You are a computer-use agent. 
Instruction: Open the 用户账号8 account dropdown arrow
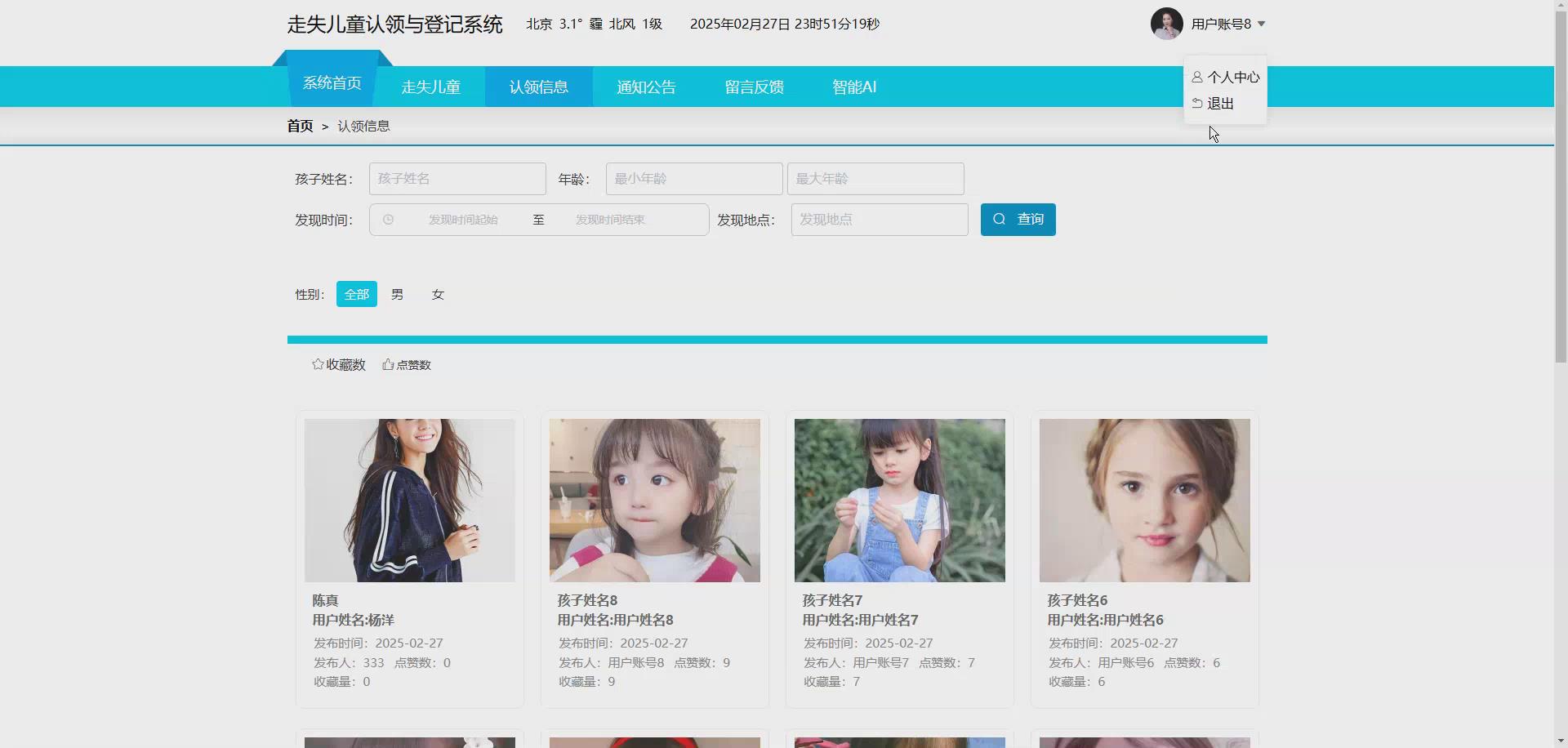click(1262, 24)
